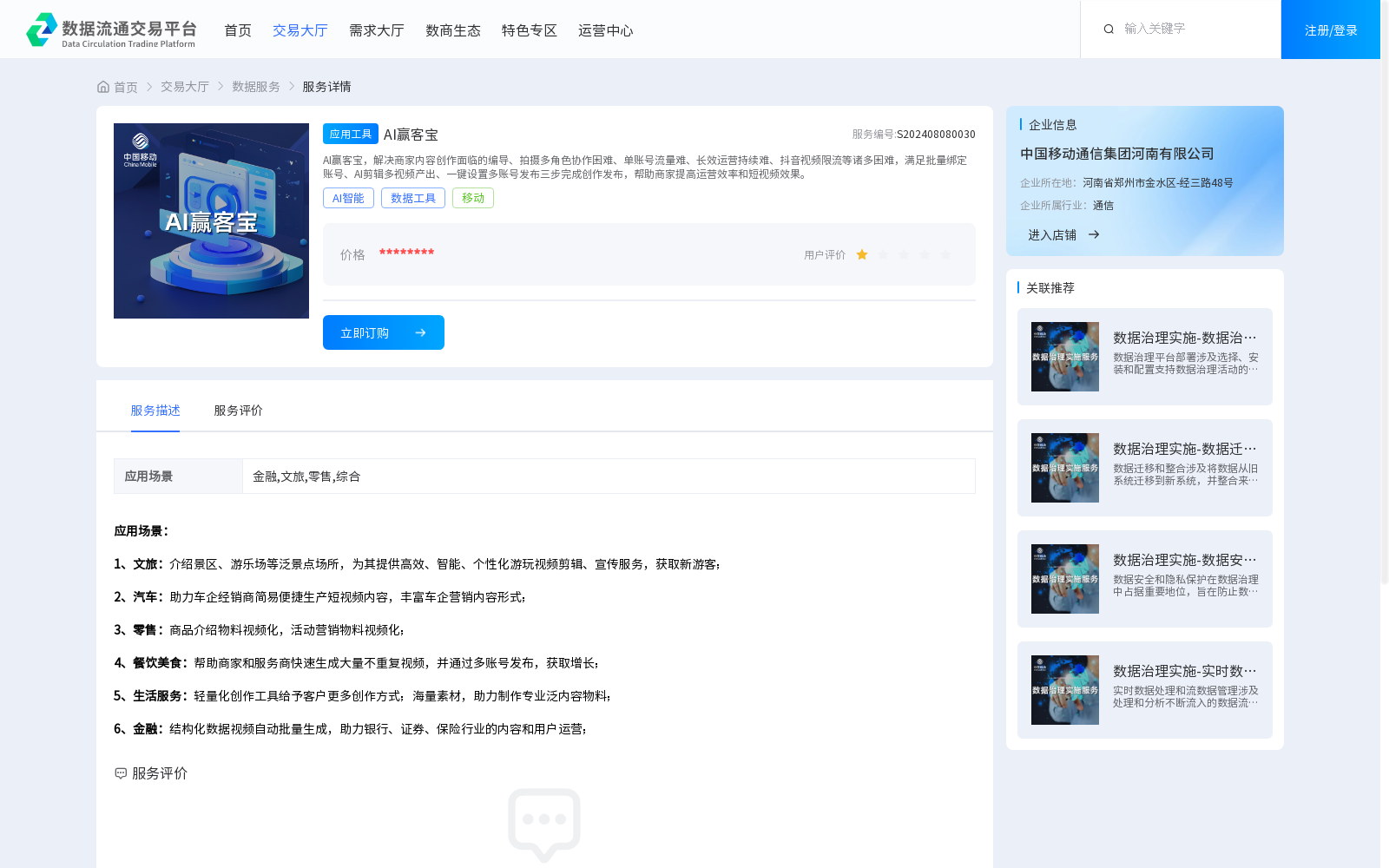
Task: Click the line starting 6、金融
Action: [x=351, y=729]
